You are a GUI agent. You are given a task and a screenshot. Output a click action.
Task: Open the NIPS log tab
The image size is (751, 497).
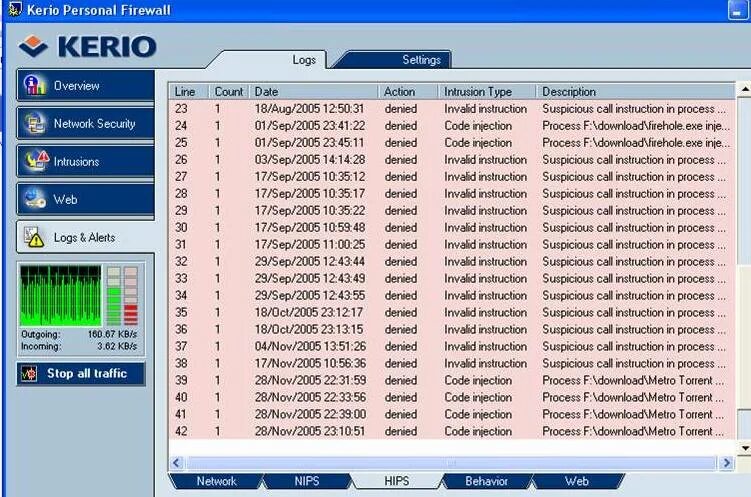tap(307, 481)
